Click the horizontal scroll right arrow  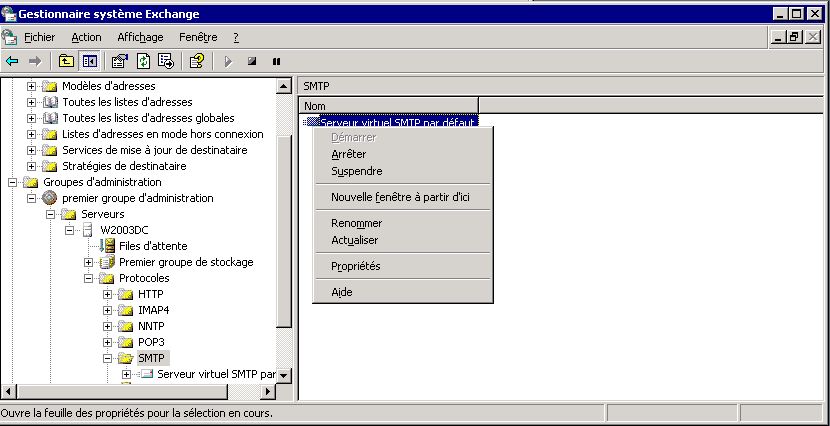[x=268, y=392]
